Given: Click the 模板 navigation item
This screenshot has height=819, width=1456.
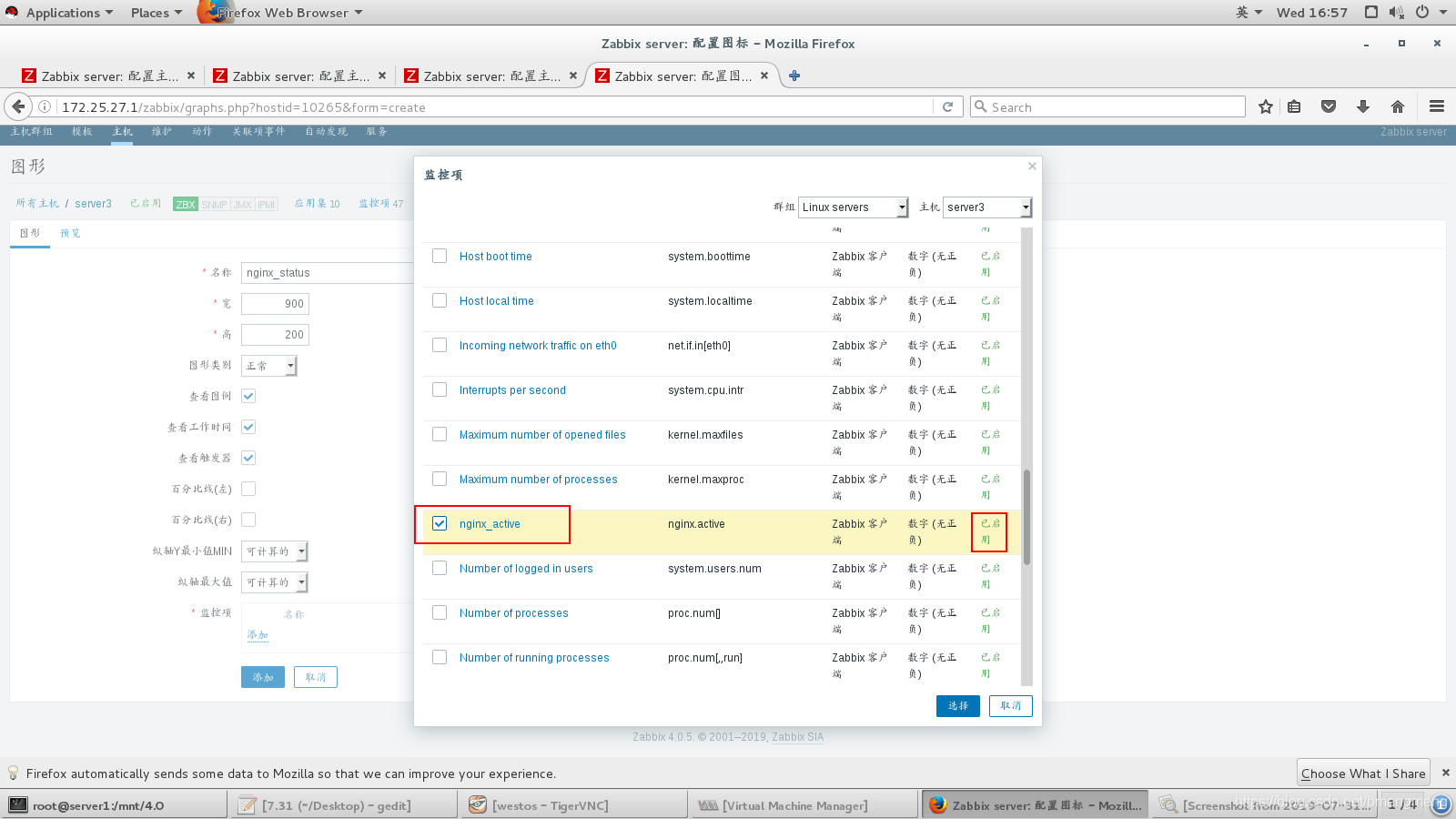Looking at the screenshot, I should (x=82, y=132).
